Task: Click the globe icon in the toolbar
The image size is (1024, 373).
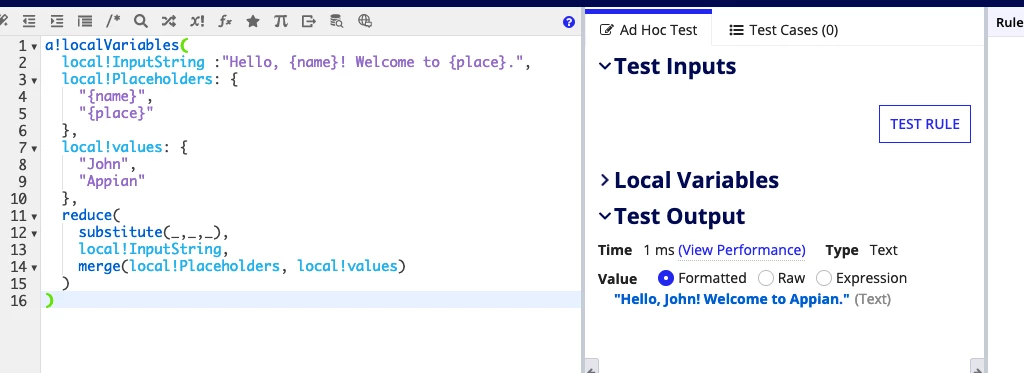Action: 365,22
